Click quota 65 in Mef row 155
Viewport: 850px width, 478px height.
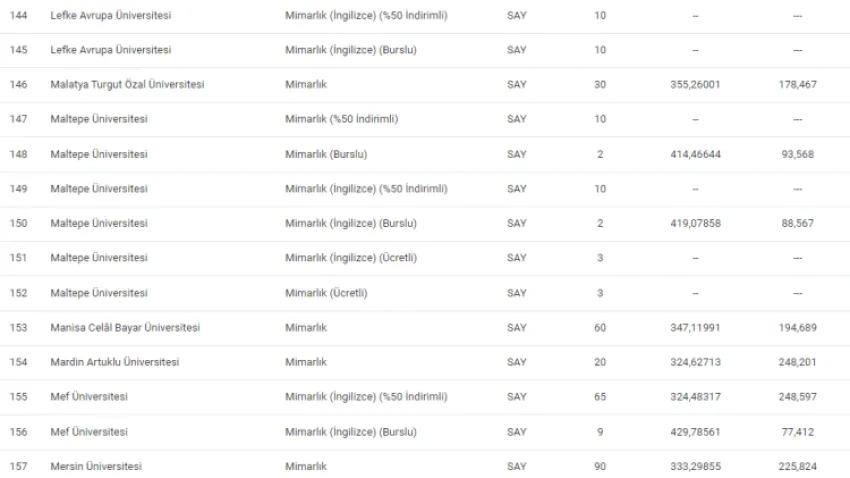point(600,397)
